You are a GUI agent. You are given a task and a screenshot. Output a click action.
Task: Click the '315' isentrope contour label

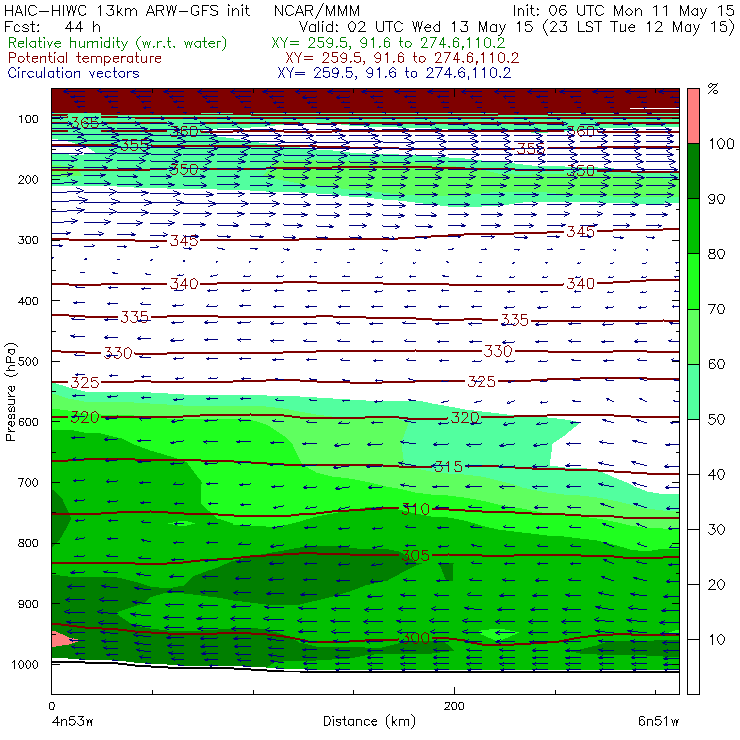click(x=448, y=467)
